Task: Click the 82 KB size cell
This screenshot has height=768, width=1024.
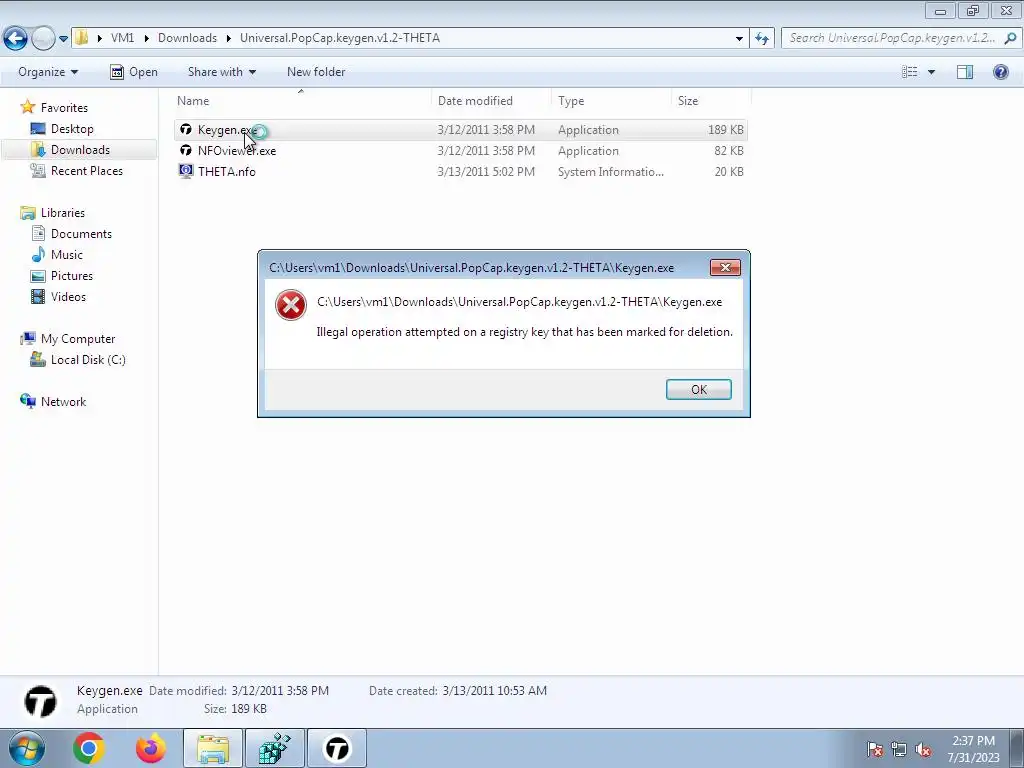Action: (728, 151)
